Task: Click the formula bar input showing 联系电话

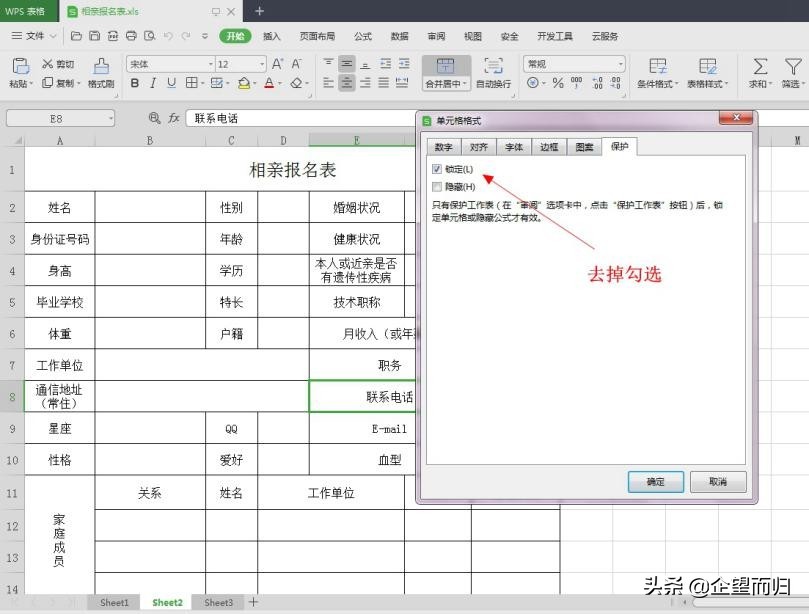Action: tap(302, 118)
